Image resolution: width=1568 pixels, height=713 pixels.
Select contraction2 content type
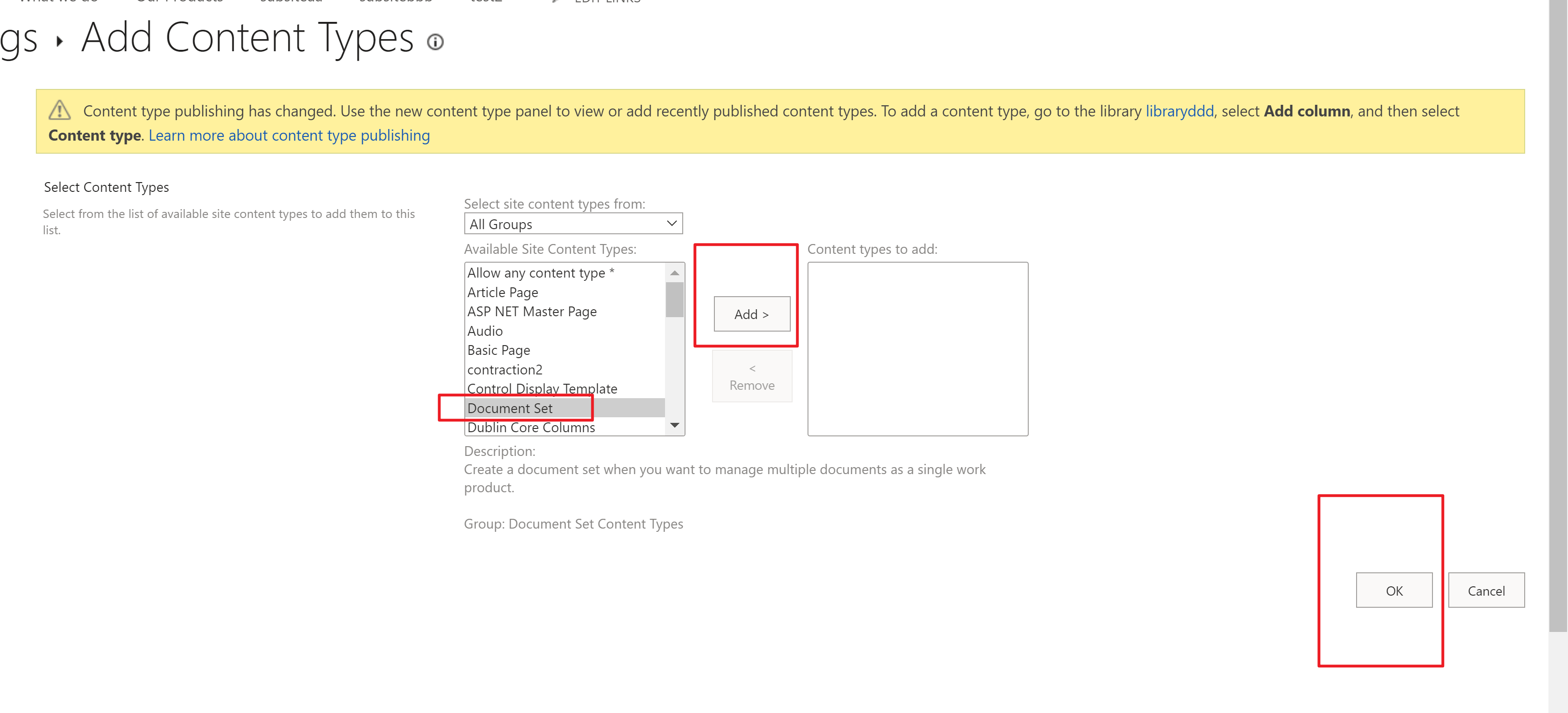coord(565,370)
